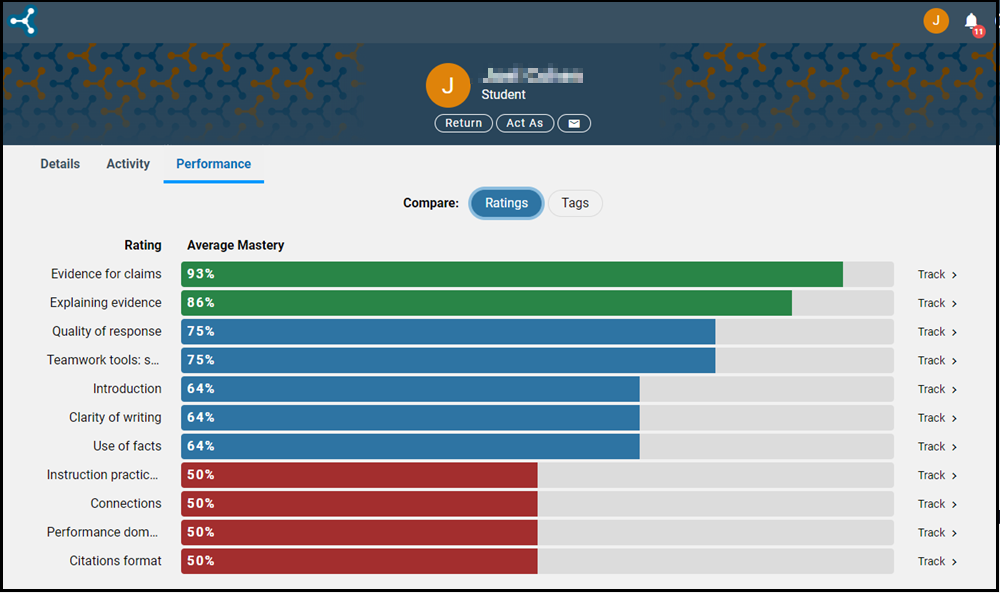The height and width of the screenshot is (593, 1000).
Task: Click the large student J avatar
Action: pos(448,85)
